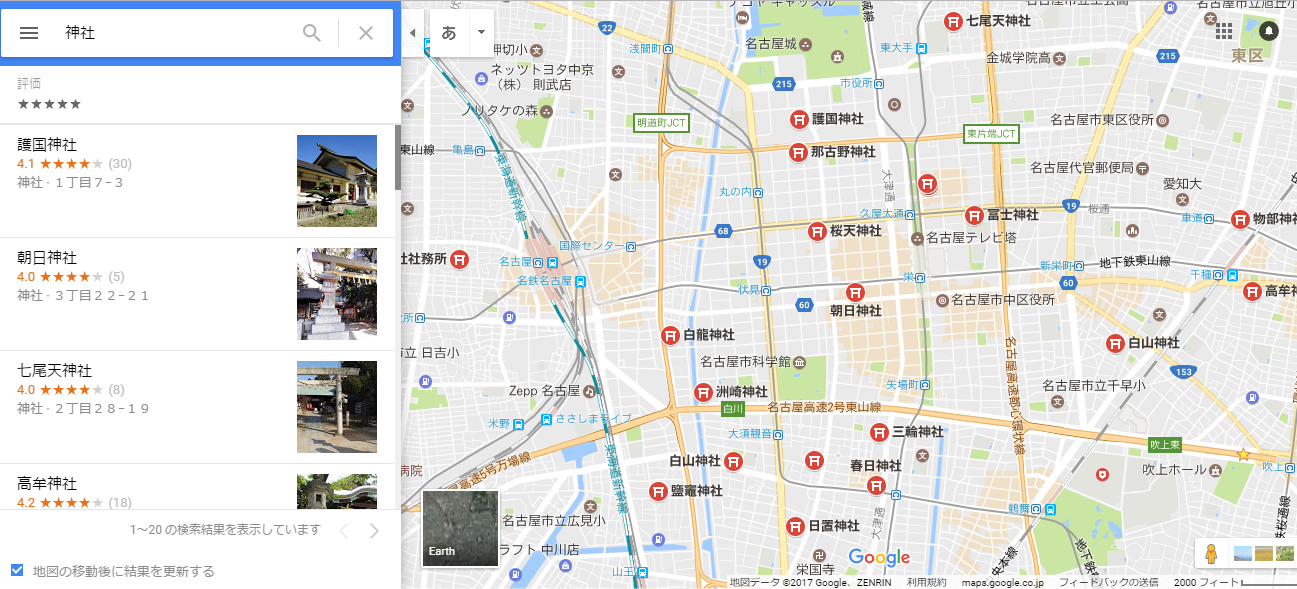Click the 護国神社 shrine map marker
This screenshot has height=589, width=1297.
799,119
